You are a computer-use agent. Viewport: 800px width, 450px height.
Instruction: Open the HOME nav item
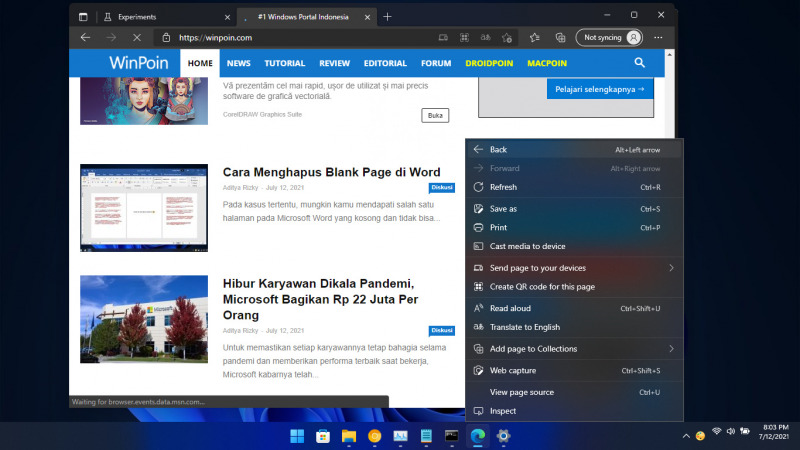click(x=200, y=63)
